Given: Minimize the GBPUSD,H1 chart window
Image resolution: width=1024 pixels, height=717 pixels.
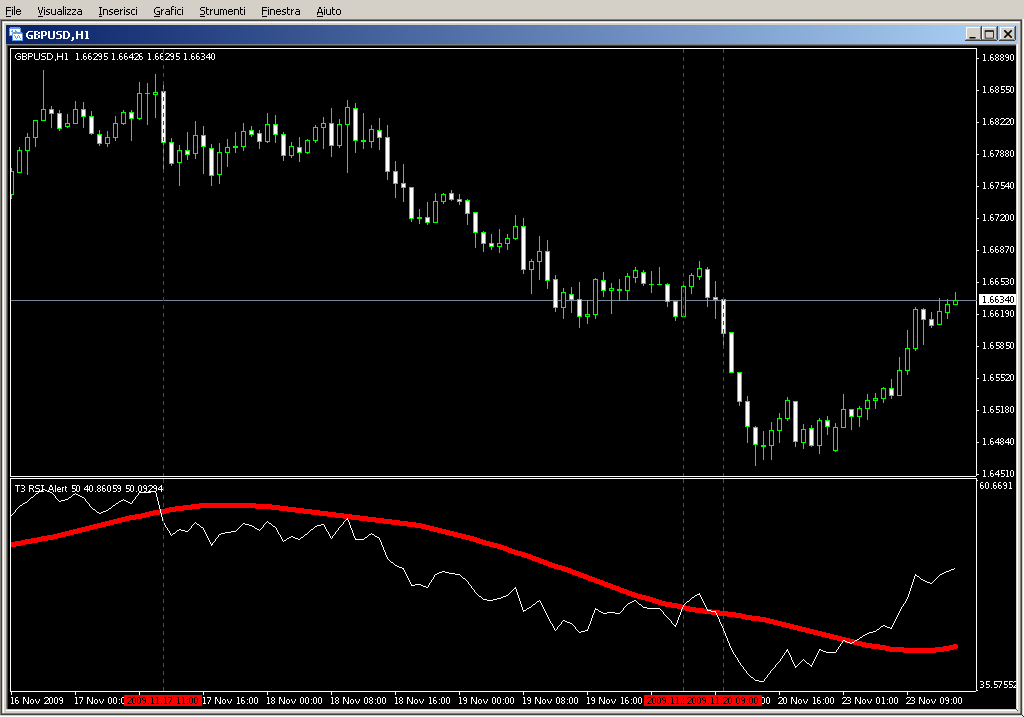Looking at the screenshot, I should 973,34.
